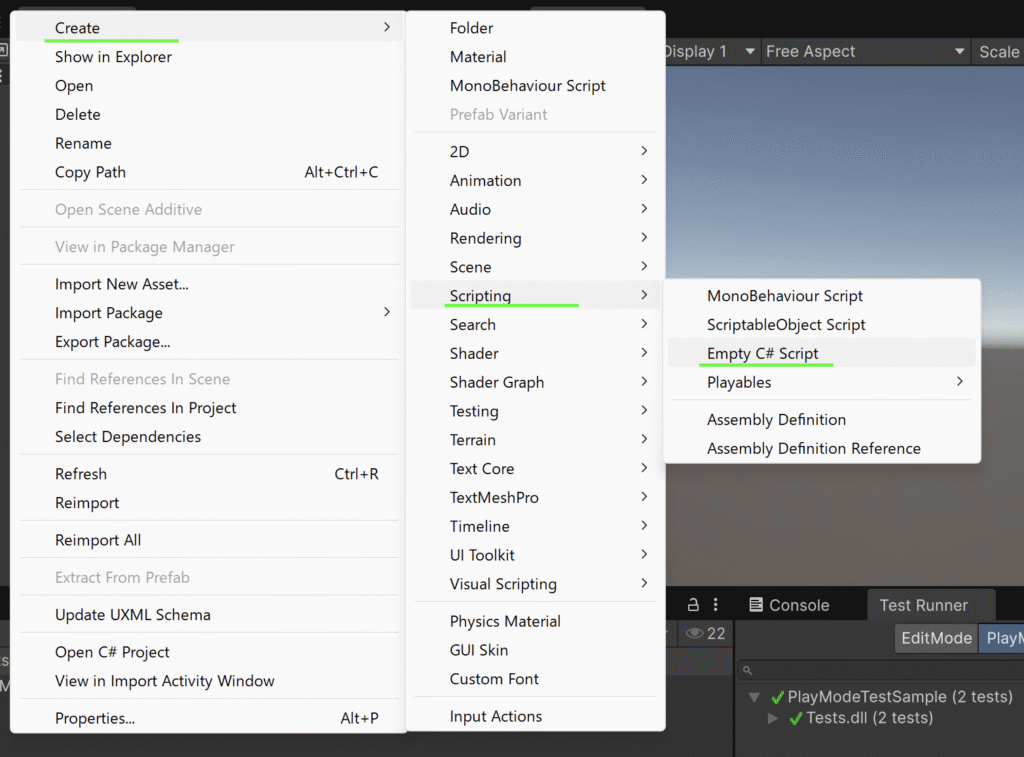The width and height of the screenshot is (1024, 757).
Task: Select Show in Explorer
Action: (x=208, y=57)
